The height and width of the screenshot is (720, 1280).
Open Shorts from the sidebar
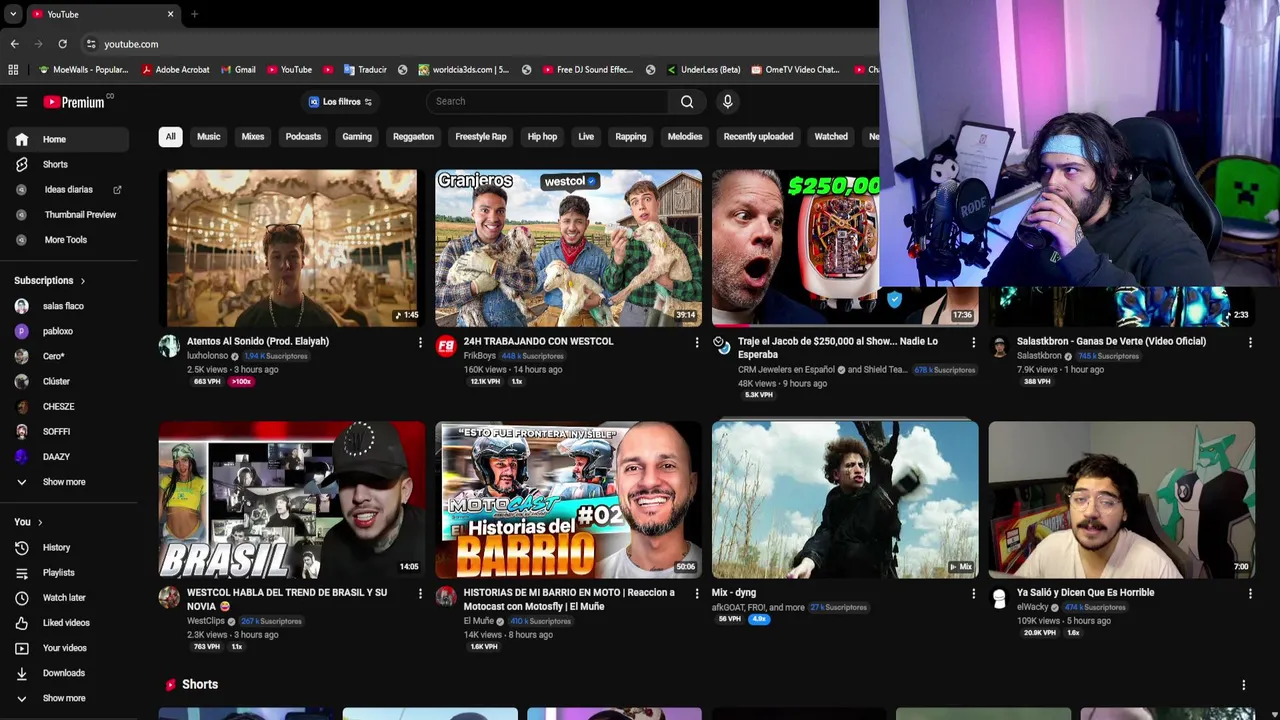click(x=68, y=164)
